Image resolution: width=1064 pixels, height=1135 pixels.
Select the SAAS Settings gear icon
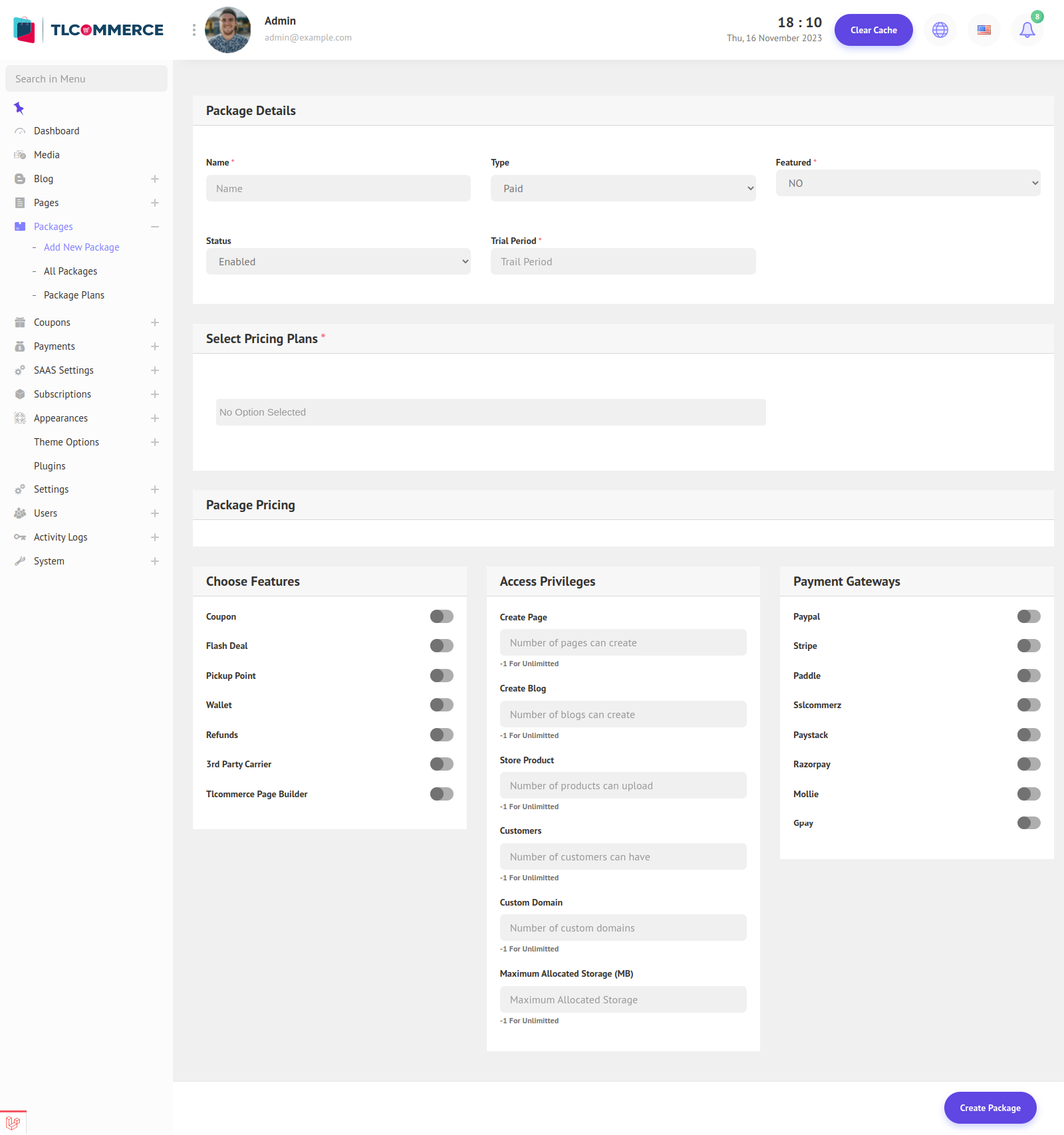pyautogui.click(x=19, y=370)
